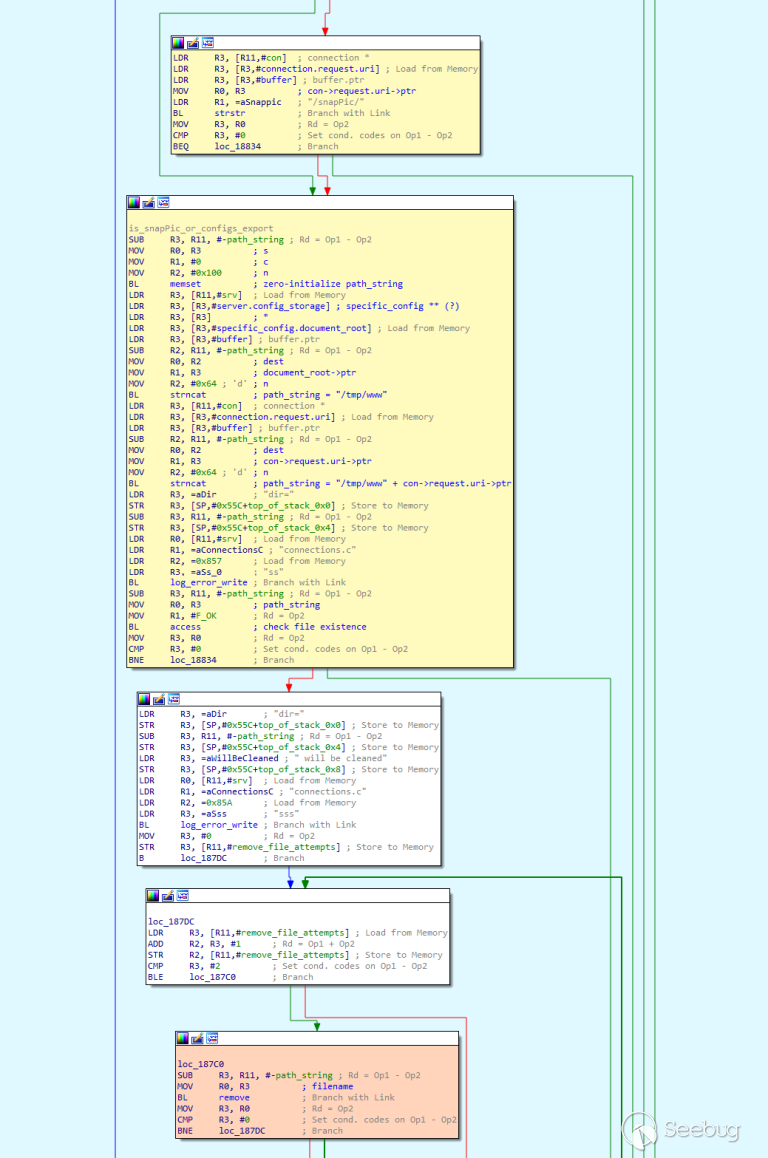
Task: Click =0x857 operand
Action: [x=206, y=561]
